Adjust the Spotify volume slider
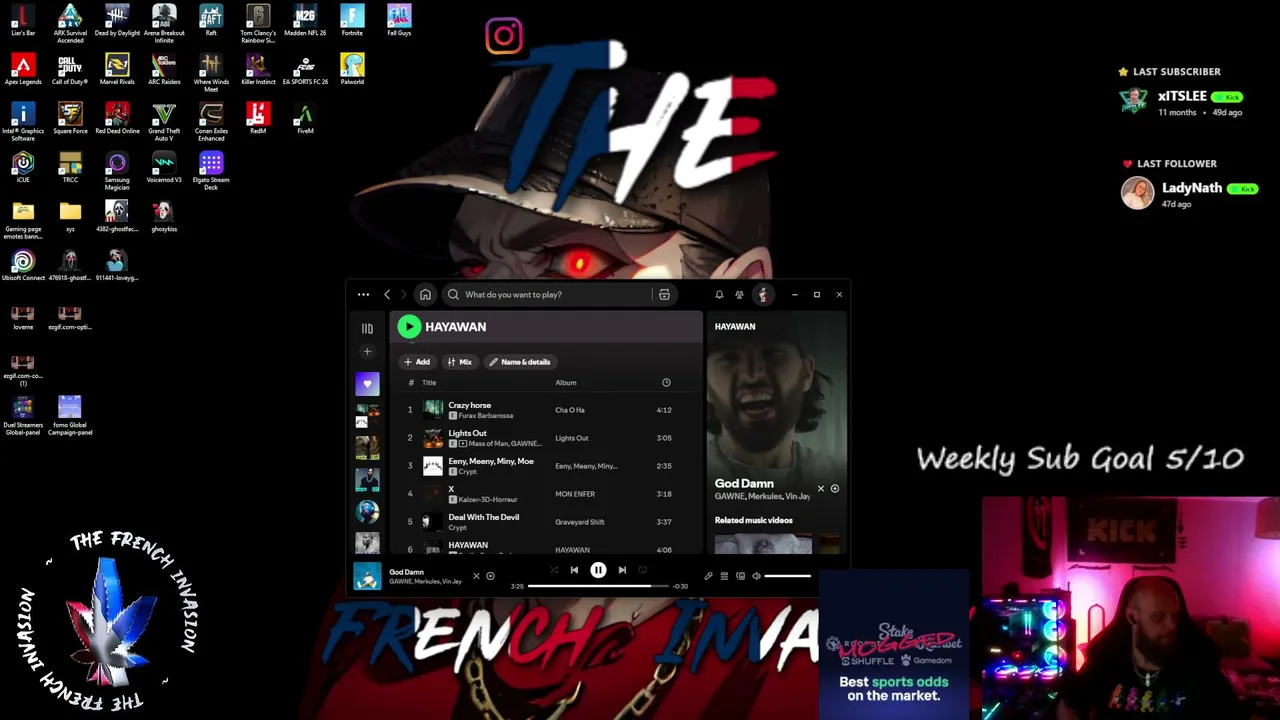The width and height of the screenshot is (1280, 720). tap(788, 576)
